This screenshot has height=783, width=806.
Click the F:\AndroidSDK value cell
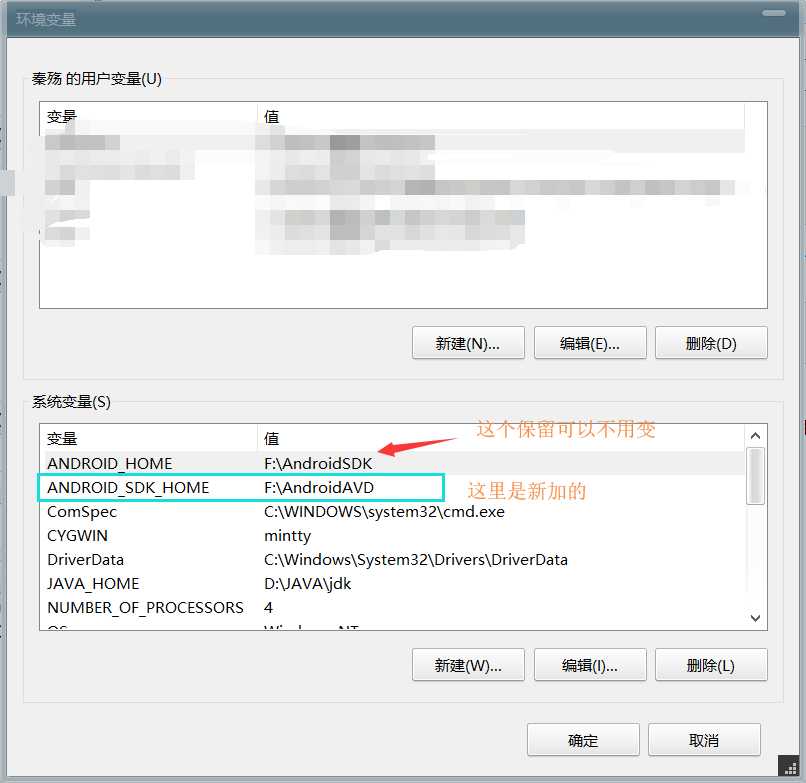click(x=318, y=464)
